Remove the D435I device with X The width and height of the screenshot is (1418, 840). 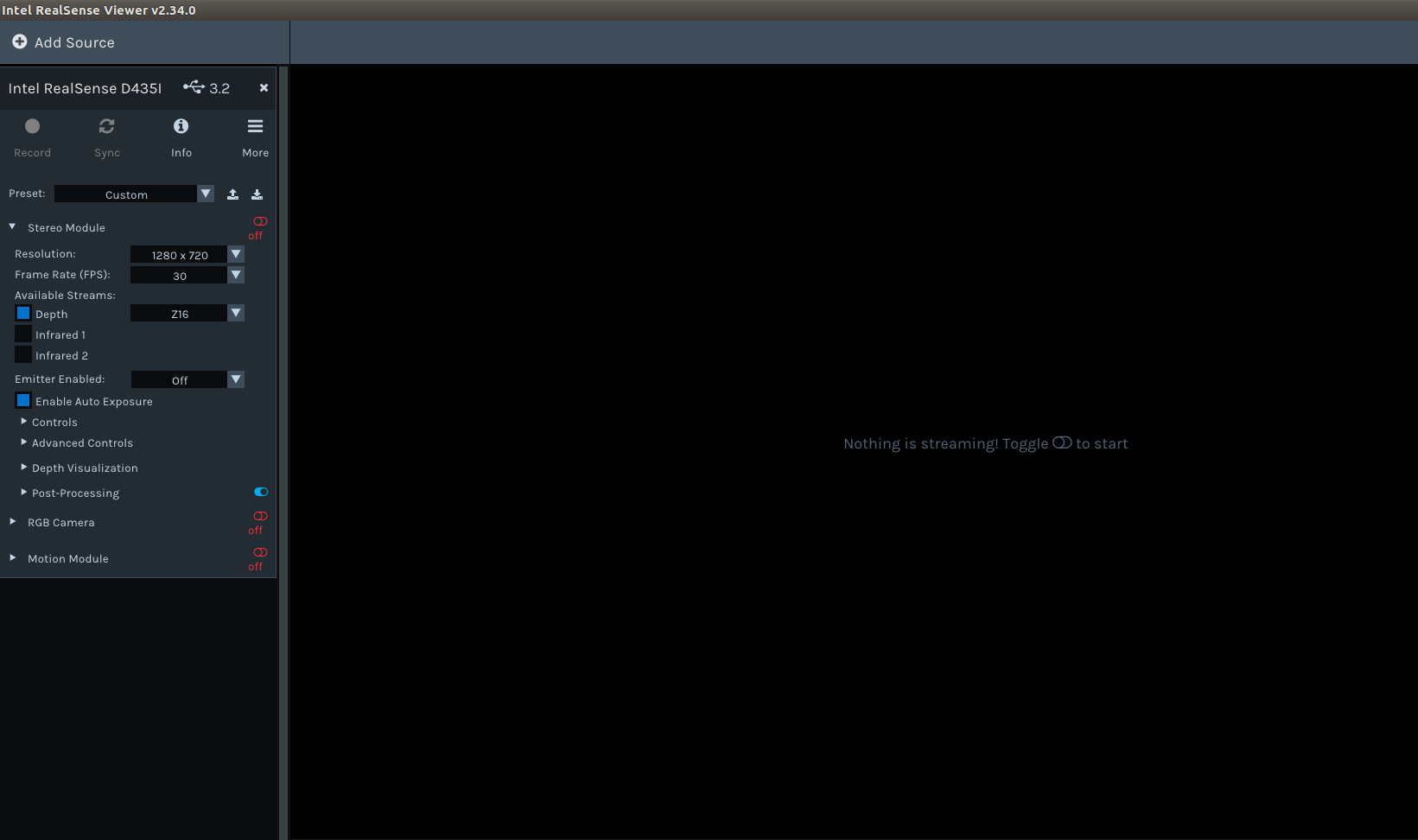[264, 87]
